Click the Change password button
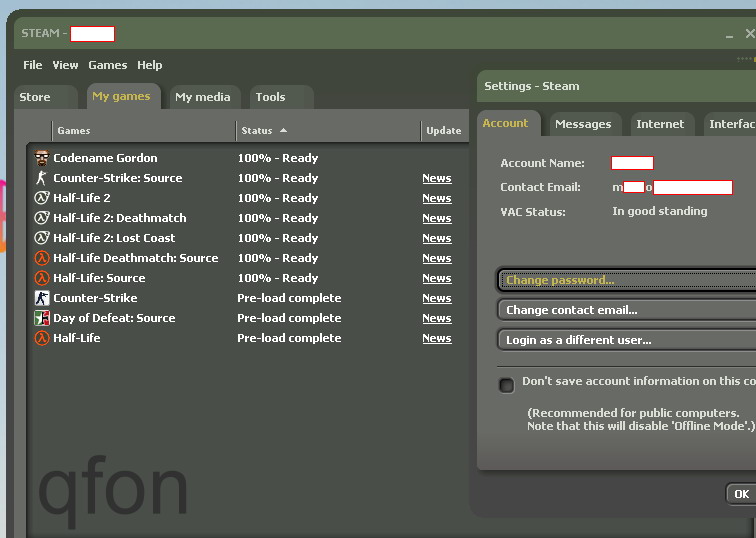 coord(627,280)
